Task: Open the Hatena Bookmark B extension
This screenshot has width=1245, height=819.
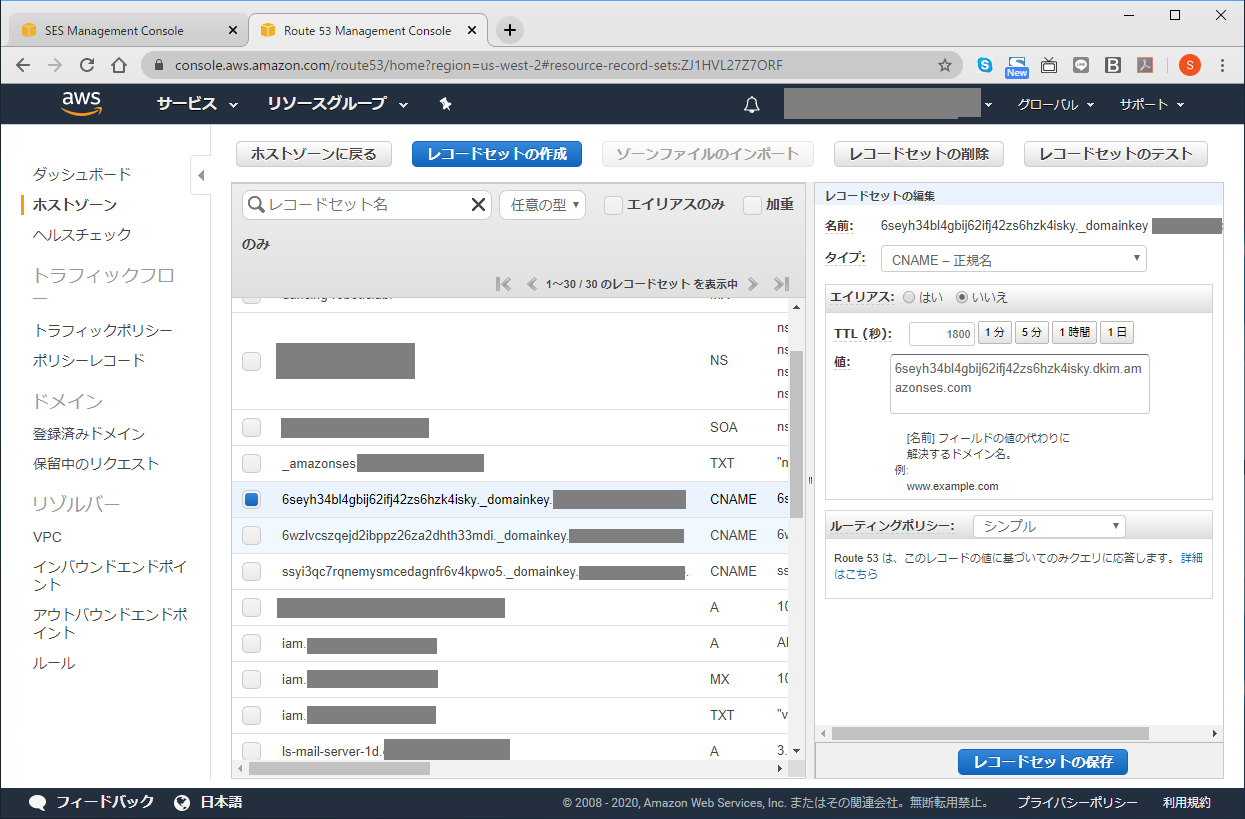Action: click(1112, 65)
